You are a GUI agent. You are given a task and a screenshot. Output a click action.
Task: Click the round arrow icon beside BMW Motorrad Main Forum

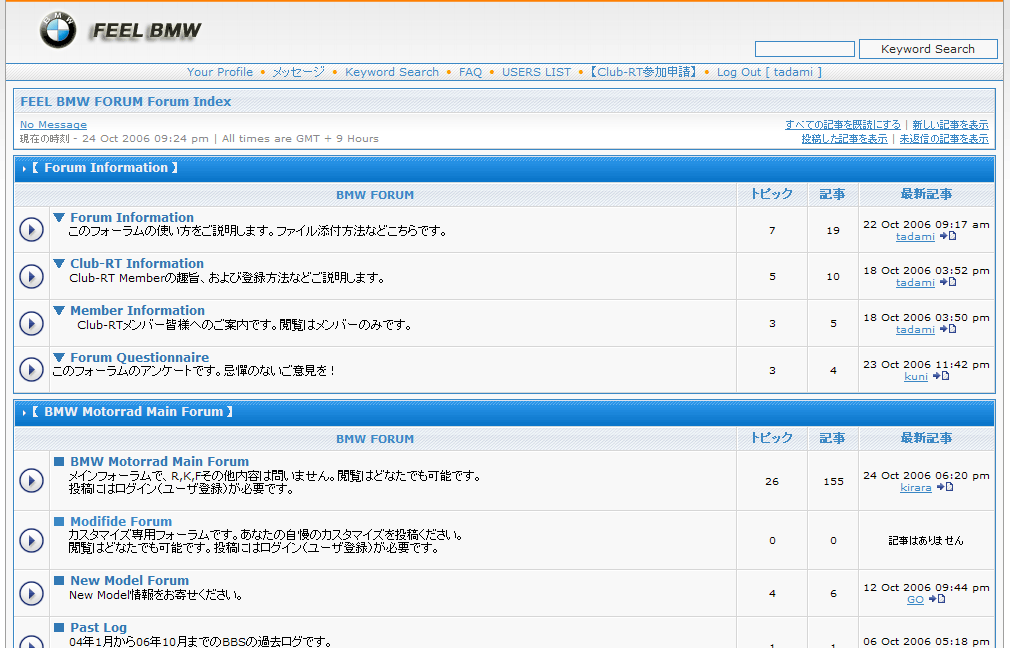[31, 481]
